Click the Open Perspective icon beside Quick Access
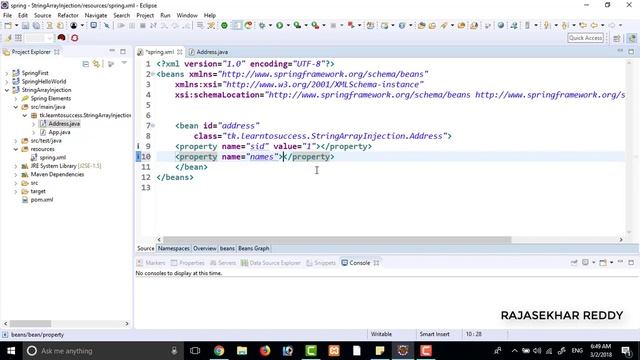 617,38
